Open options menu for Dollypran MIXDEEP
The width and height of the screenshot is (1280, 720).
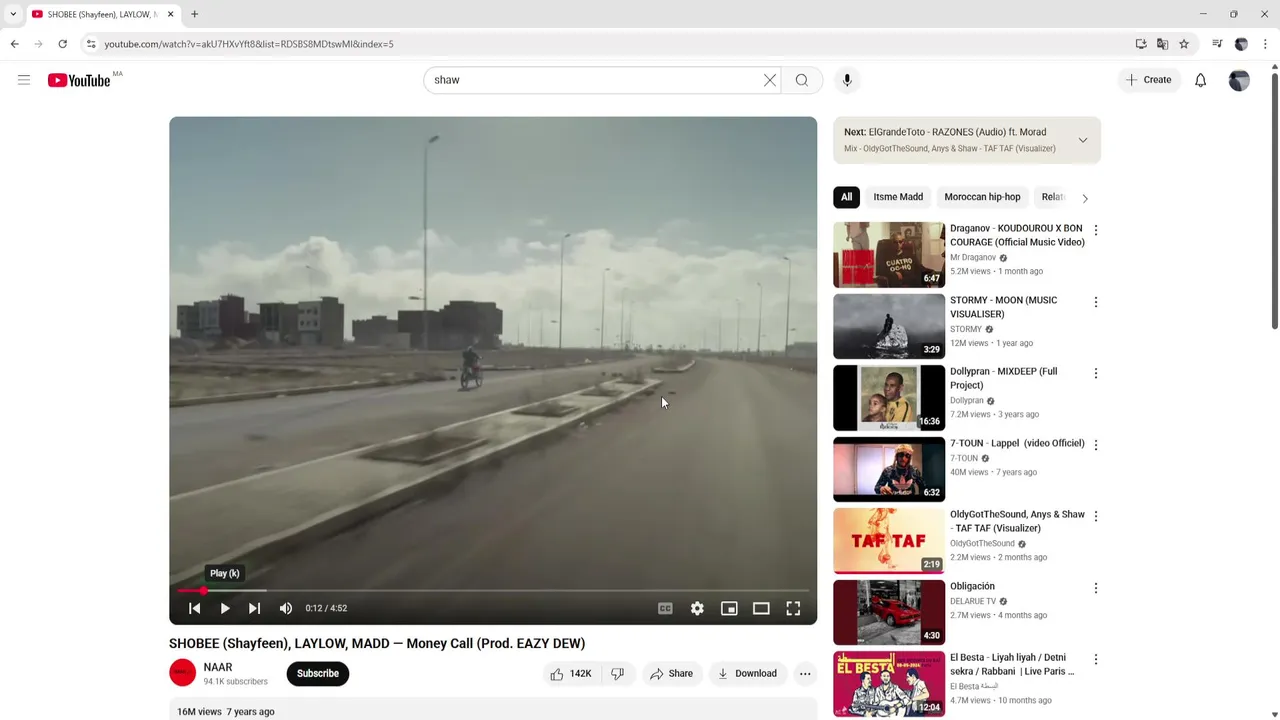click(x=1096, y=373)
